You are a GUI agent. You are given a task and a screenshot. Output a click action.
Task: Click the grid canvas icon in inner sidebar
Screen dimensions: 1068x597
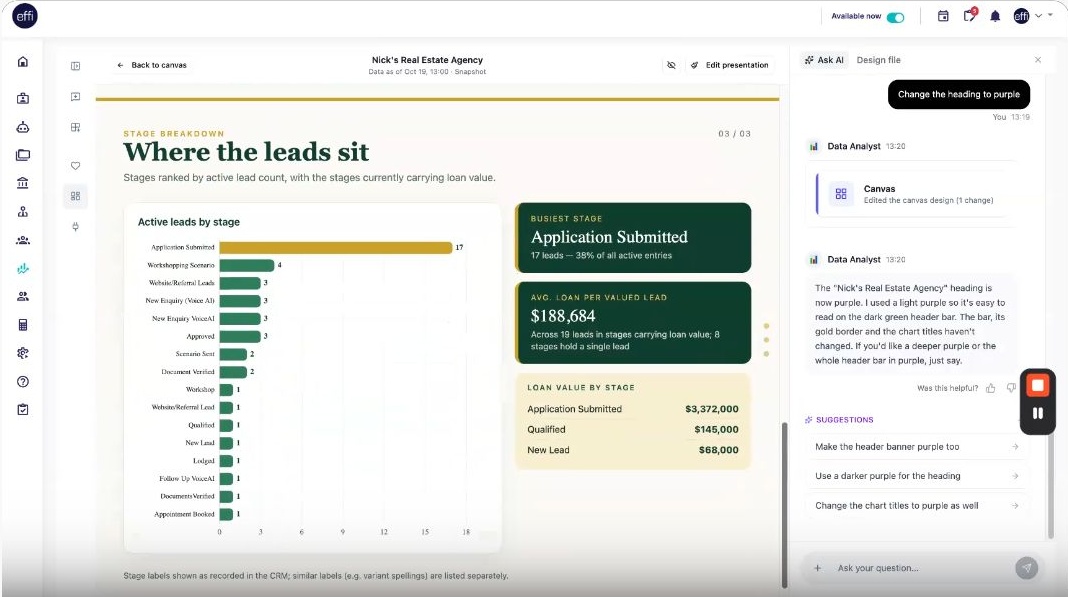click(x=76, y=196)
